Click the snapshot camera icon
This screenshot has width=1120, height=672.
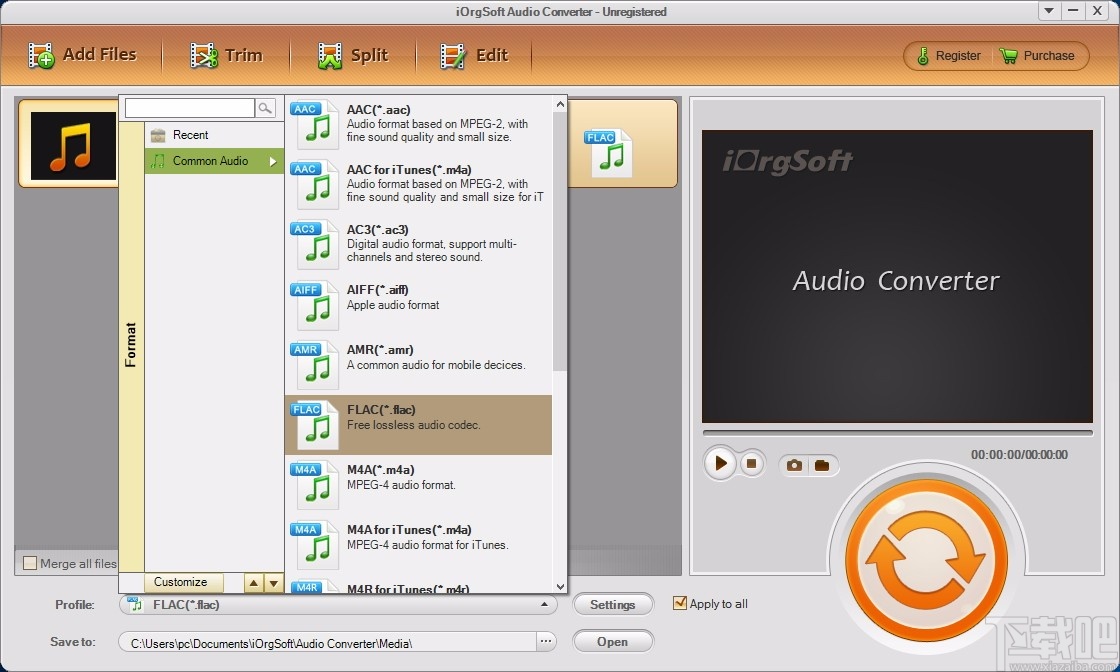click(x=794, y=464)
